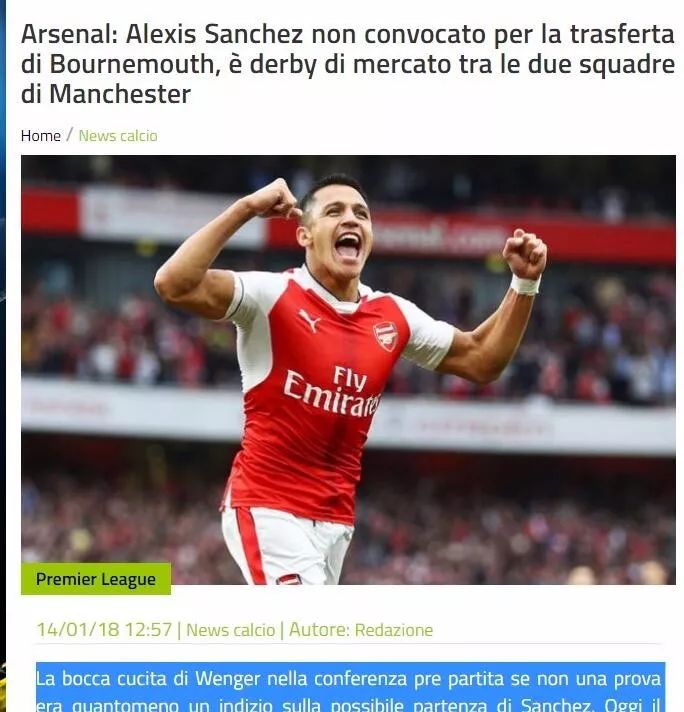Click the slash separator in the breadcrumb
The image size is (684, 712).
(69, 135)
